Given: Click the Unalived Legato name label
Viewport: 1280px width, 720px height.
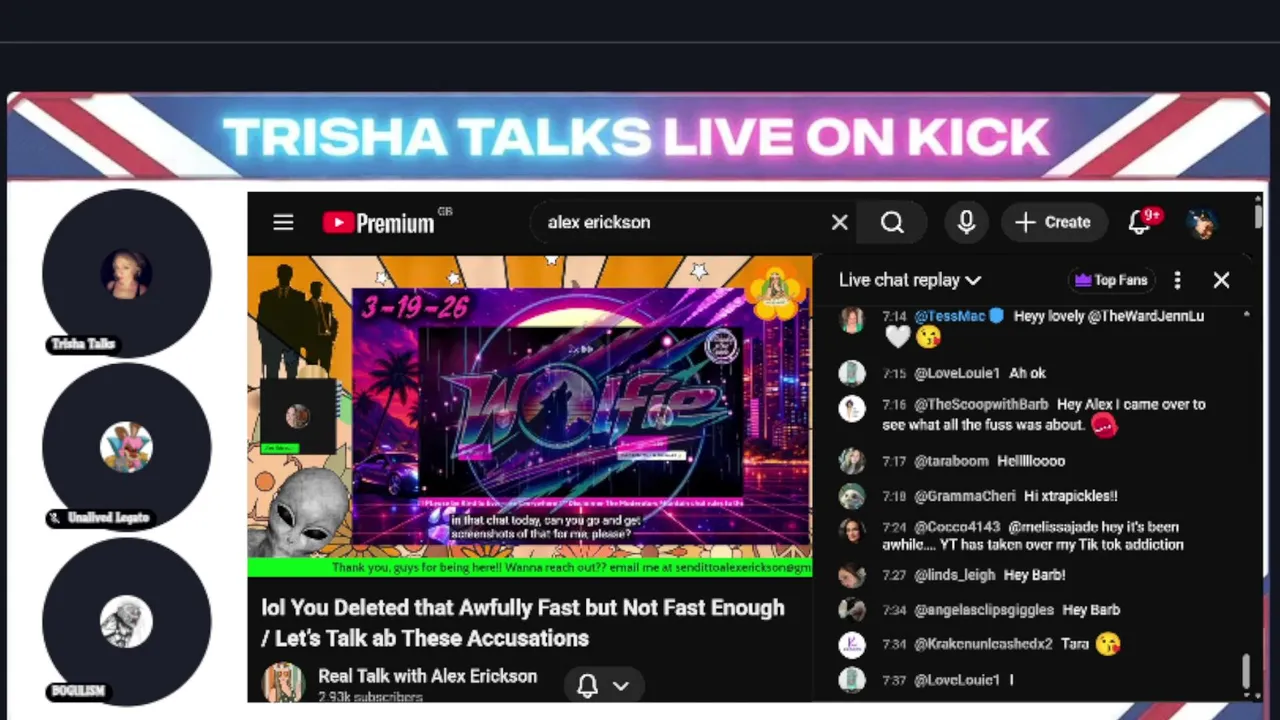Looking at the screenshot, I should tap(100, 518).
